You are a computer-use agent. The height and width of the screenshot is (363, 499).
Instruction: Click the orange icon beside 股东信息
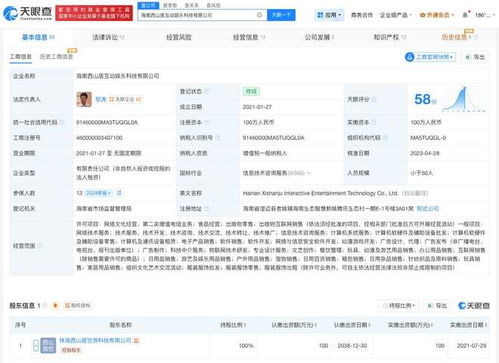55,306
